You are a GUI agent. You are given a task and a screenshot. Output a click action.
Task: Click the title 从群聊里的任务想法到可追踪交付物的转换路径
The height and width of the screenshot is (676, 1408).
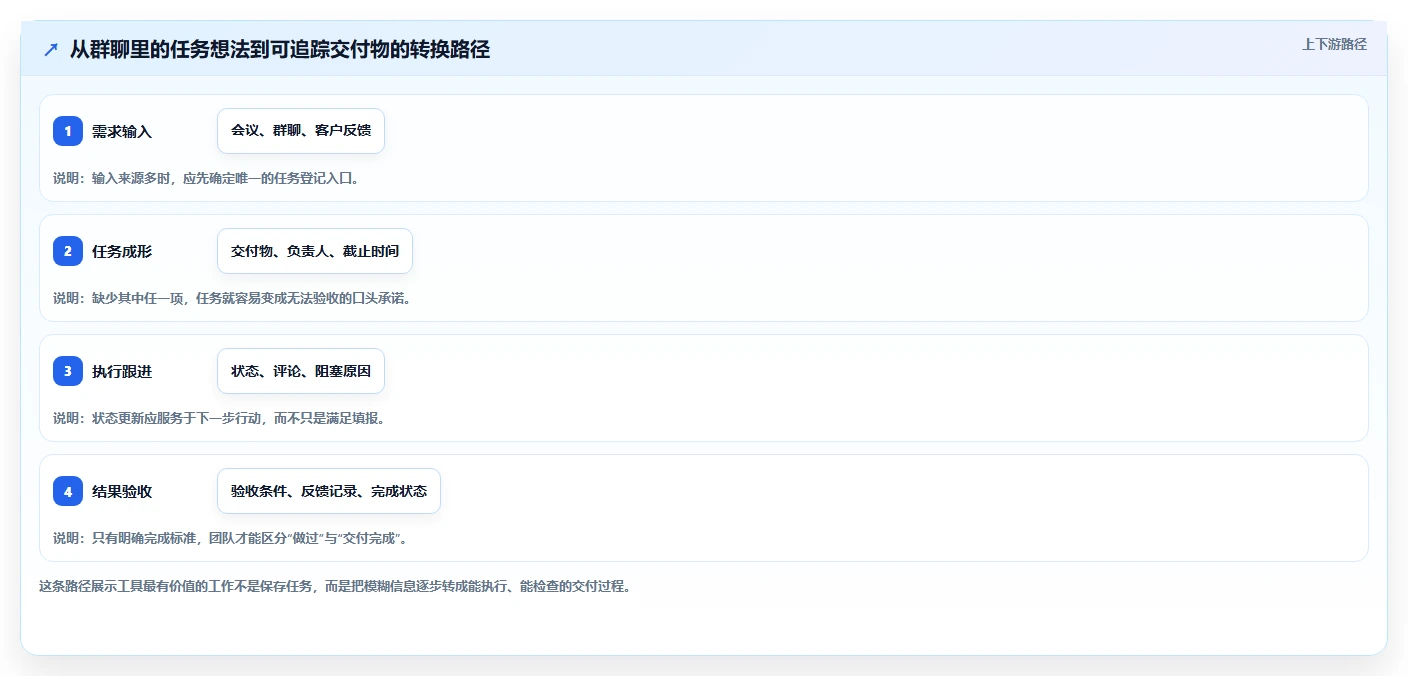pos(280,49)
